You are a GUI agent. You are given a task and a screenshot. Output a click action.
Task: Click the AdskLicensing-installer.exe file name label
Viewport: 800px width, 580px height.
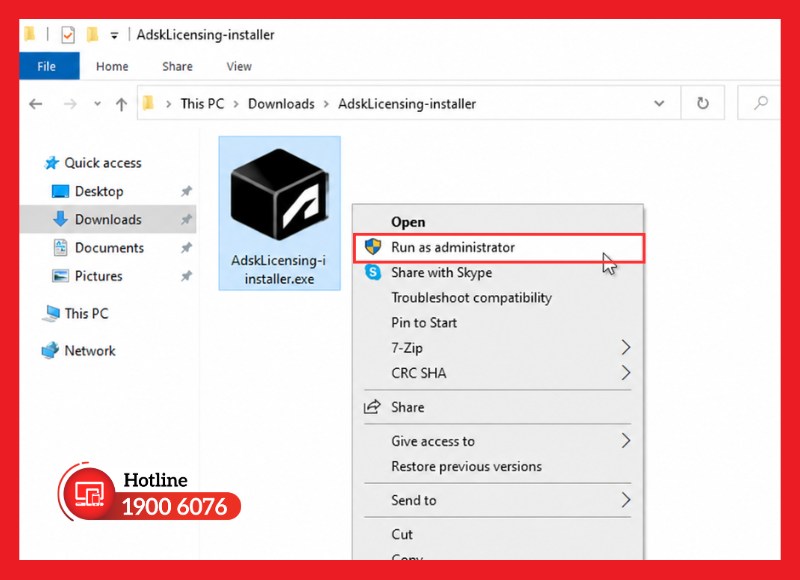click(x=279, y=269)
